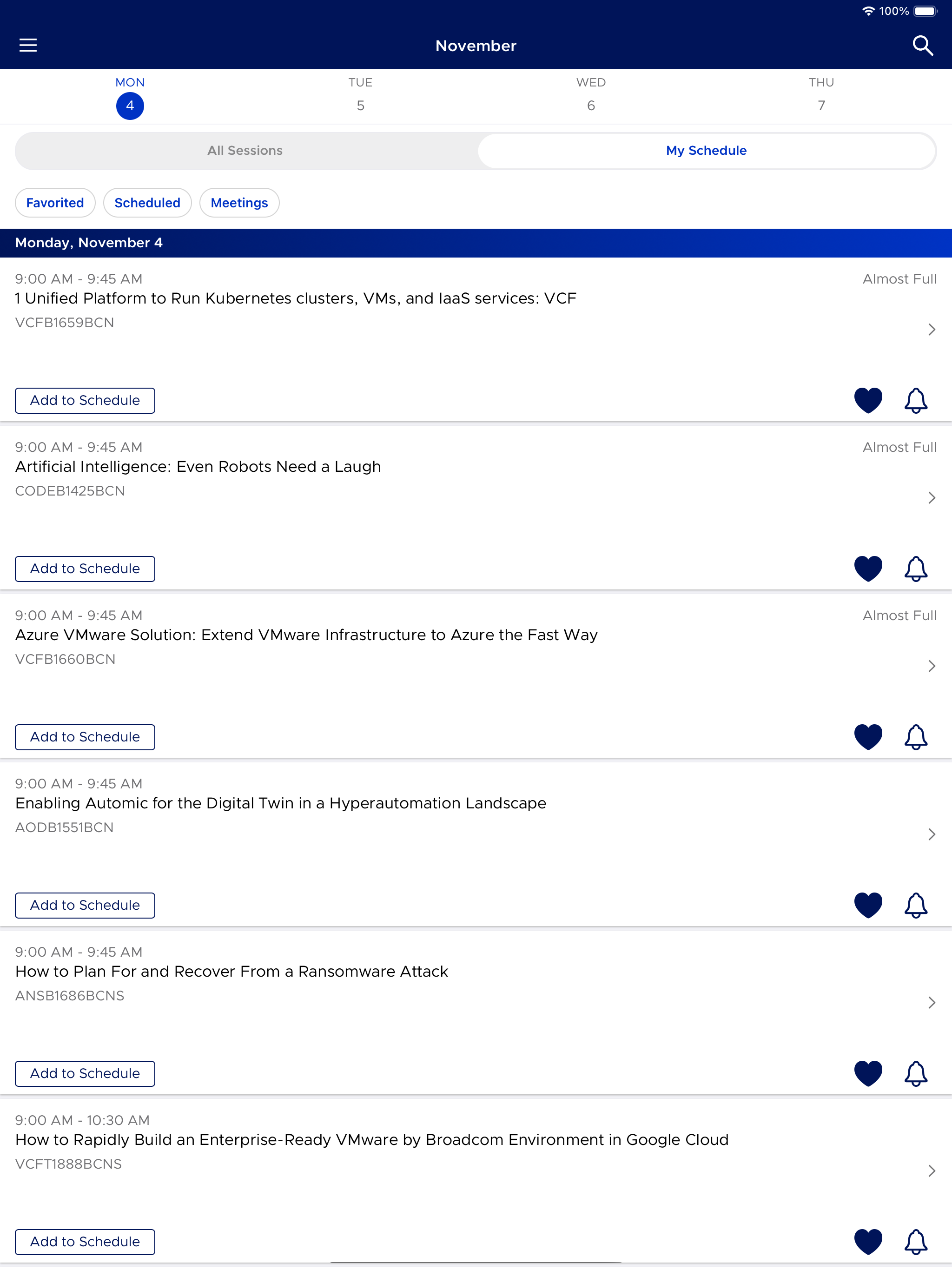The height and width of the screenshot is (1270, 952).
Task: Add Ransomware Attack session to schedule
Action: click(x=85, y=1073)
